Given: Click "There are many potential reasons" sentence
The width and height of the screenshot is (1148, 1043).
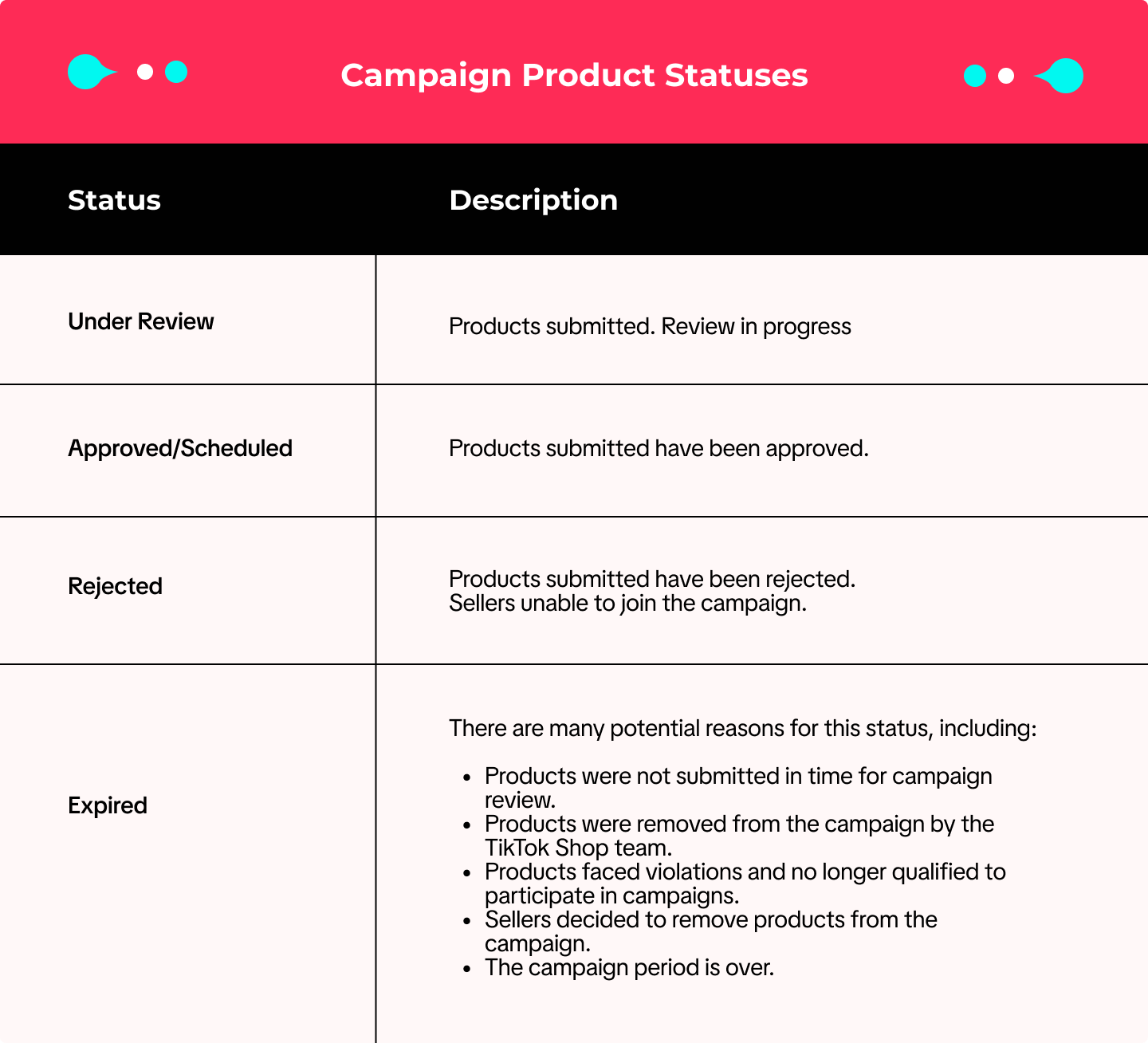Looking at the screenshot, I should (x=742, y=729).
